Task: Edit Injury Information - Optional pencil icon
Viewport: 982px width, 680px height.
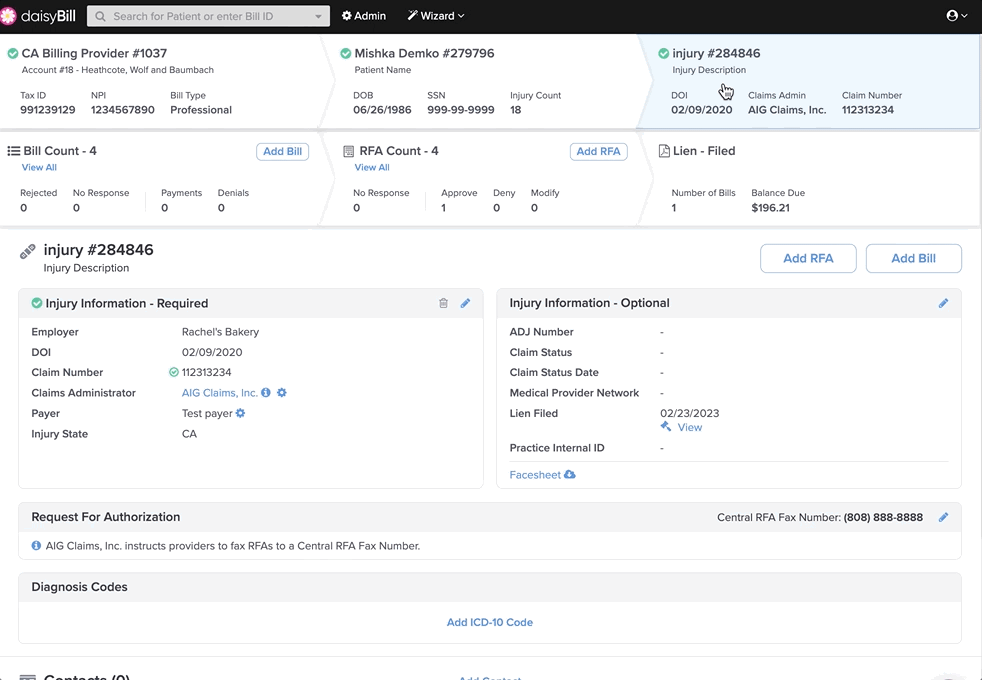Action: coord(943,303)
